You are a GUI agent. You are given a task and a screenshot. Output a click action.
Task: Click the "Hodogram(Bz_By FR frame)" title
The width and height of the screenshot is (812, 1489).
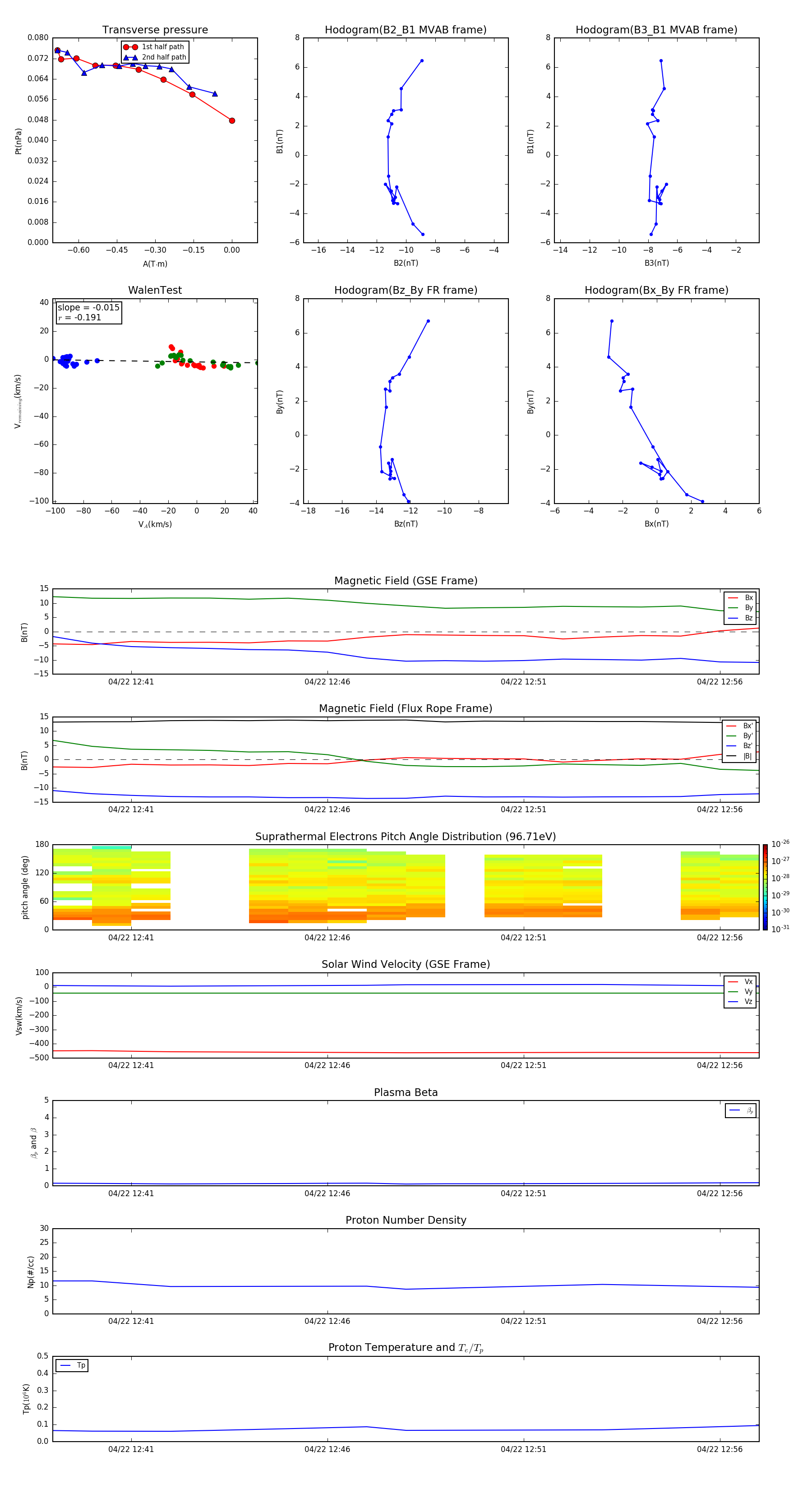[406, 290]
